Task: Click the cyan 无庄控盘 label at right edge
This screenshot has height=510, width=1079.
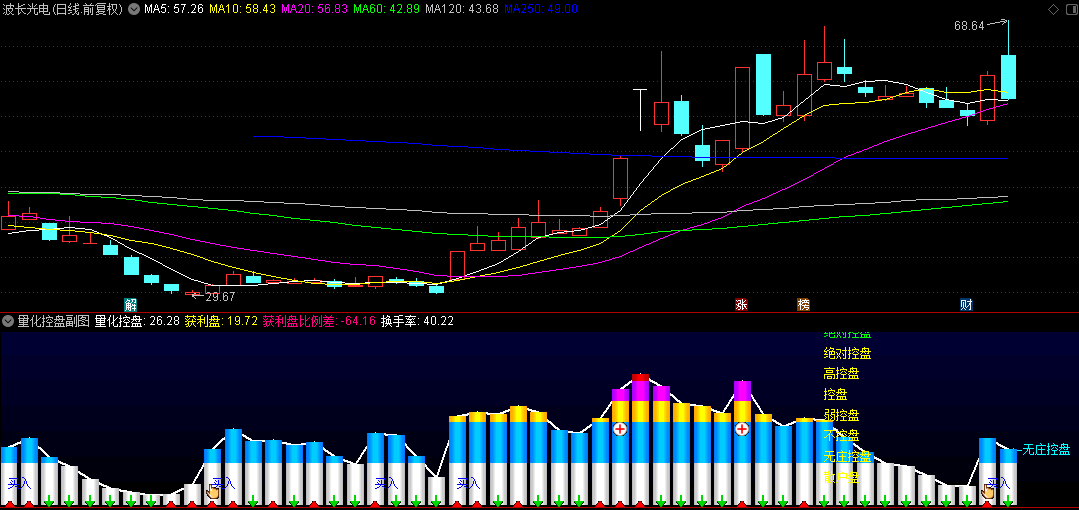Action: point(1046,450)
